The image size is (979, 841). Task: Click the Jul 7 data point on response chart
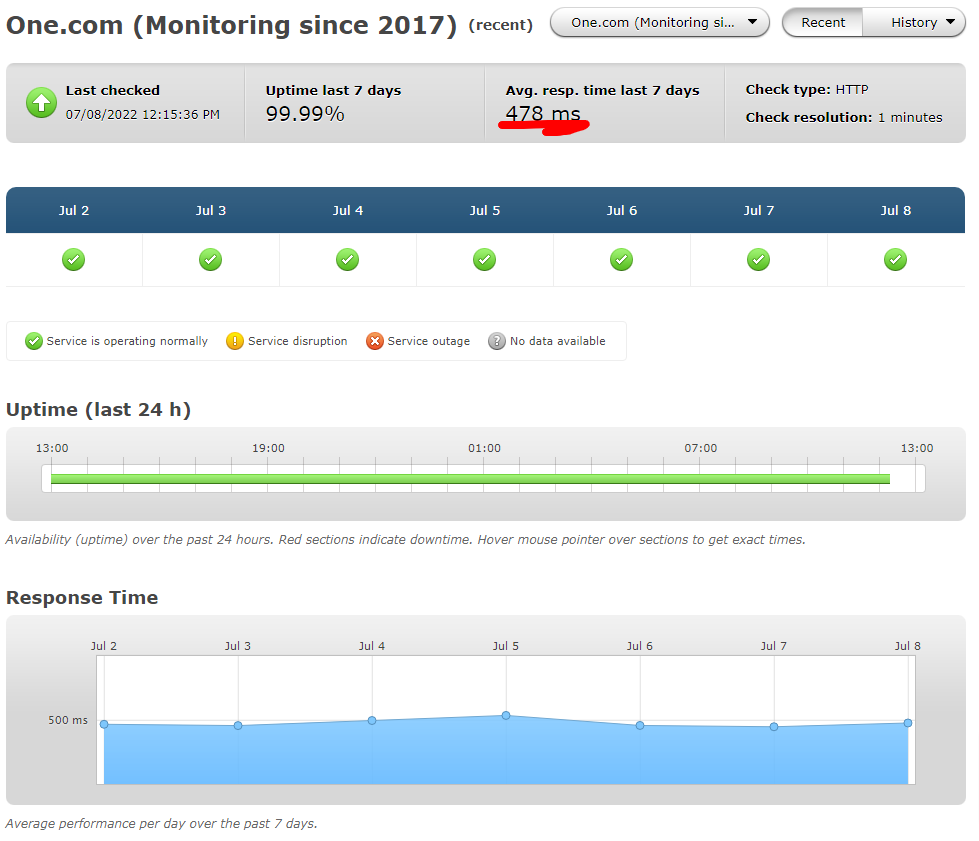click(774, 727)
